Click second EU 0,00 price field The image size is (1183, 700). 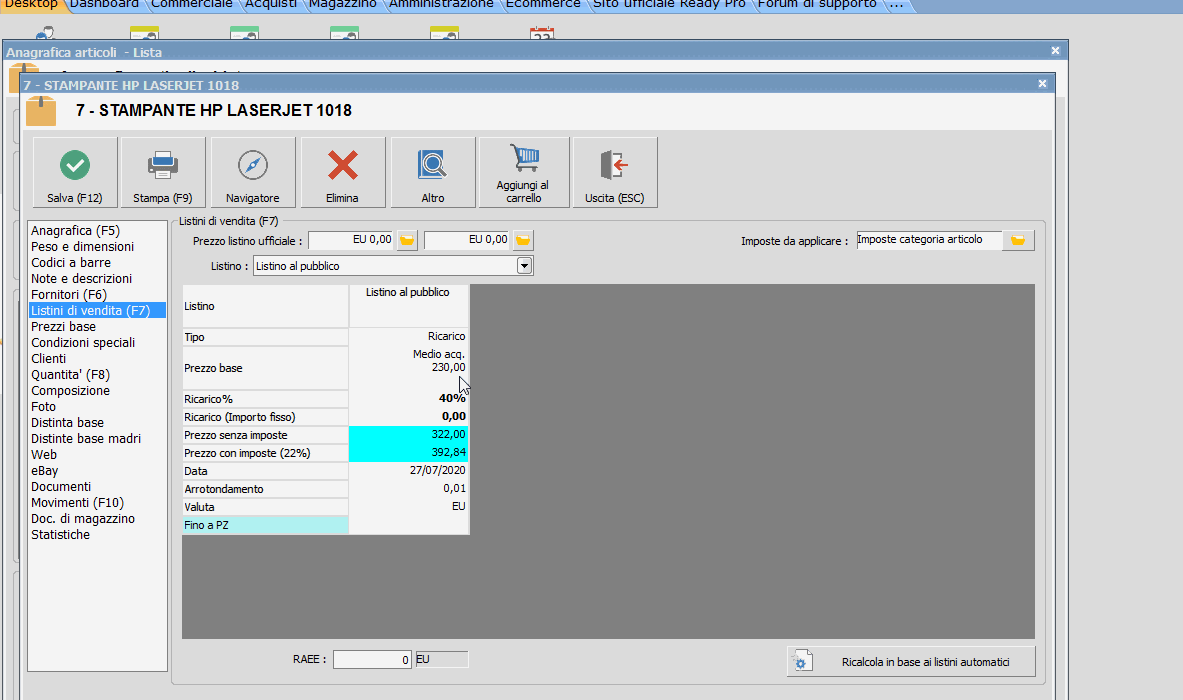point(468,240)
